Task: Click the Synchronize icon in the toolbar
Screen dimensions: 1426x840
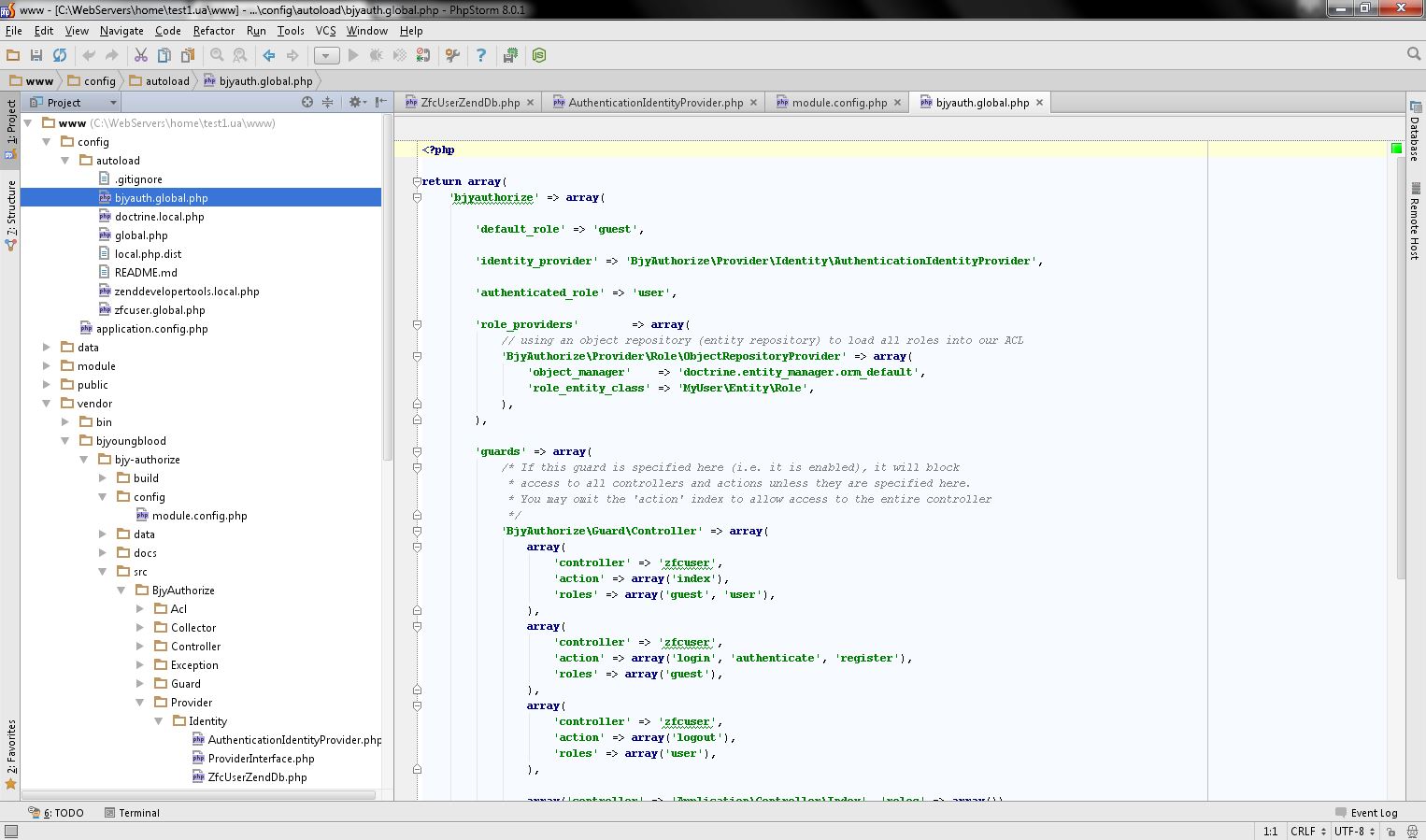Action: 60,56
